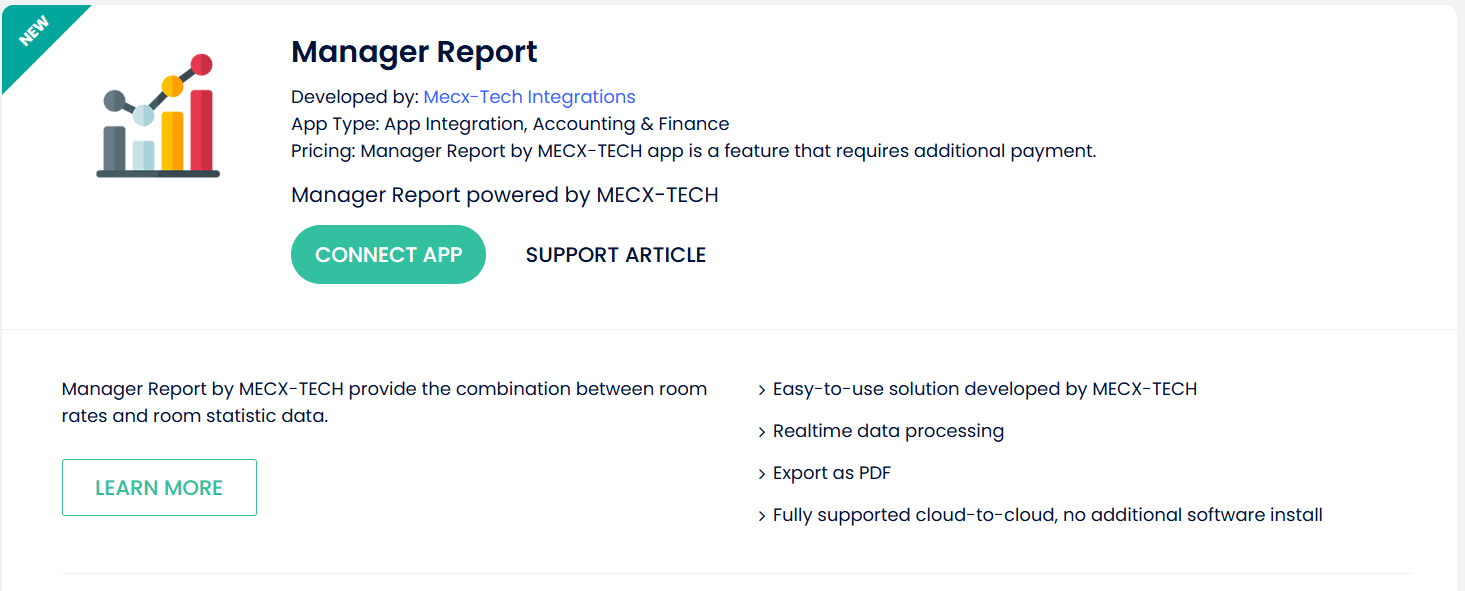Select the Easy-to-use solution feature text

(984, 389)
